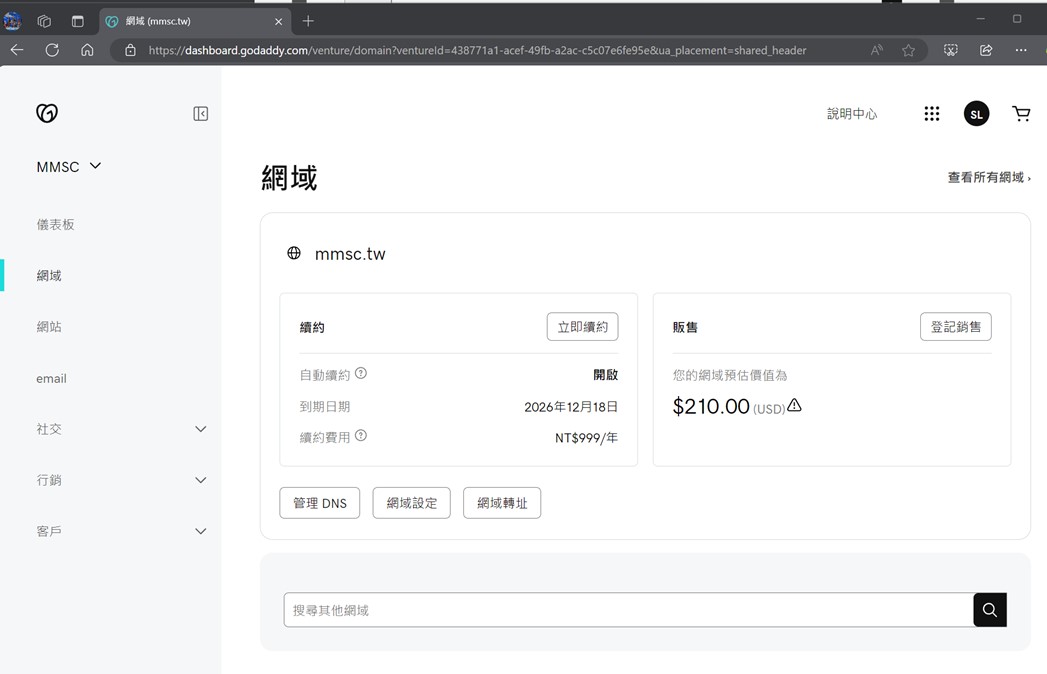The width and height of the screenshot is (1047, 674).
Task: Open 網站 in the sidebar
Action: pos(49,327)
